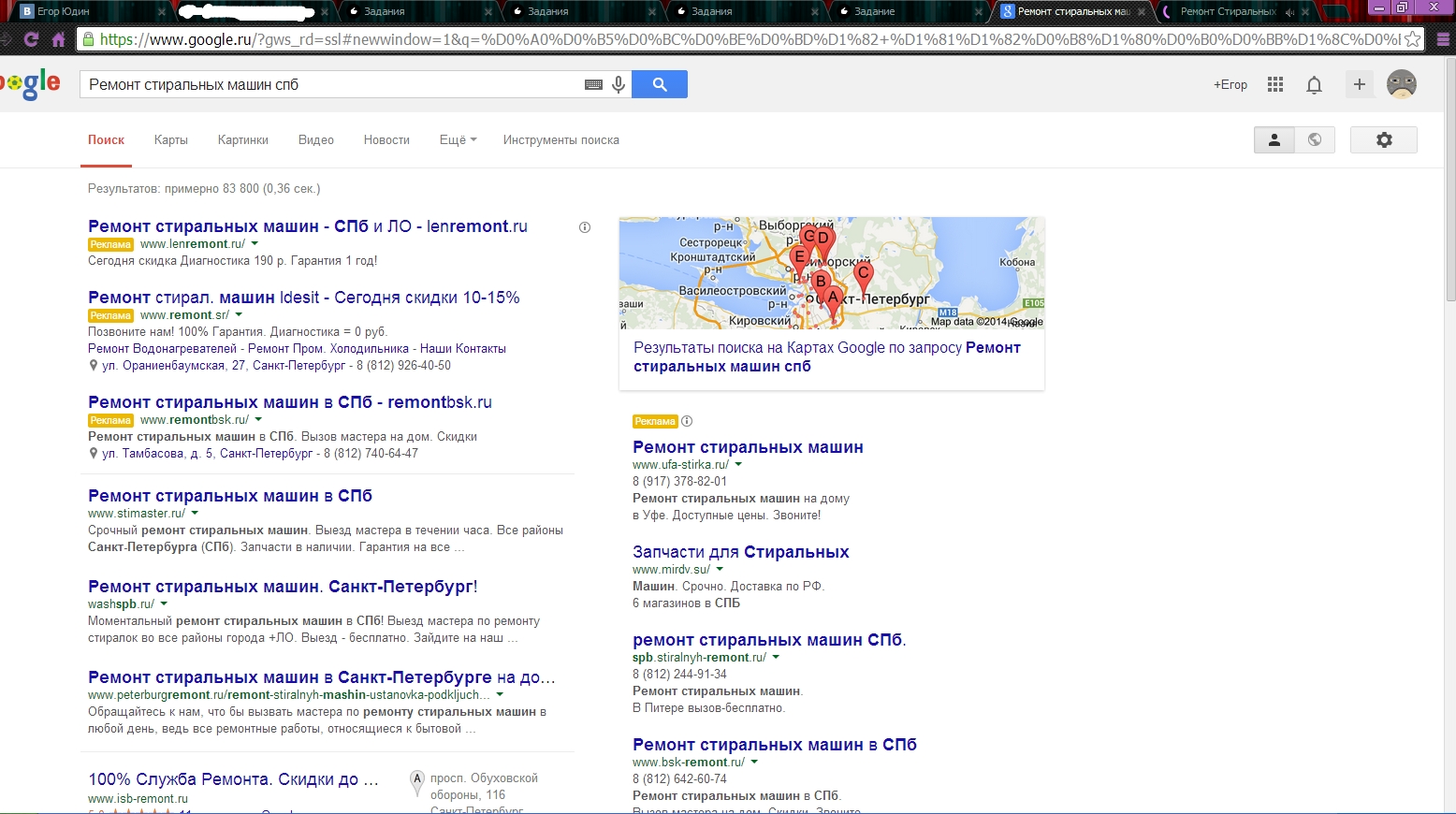Open Запчасти для Стиральных ad
The image size is (1456, 814).
click(741, 552)
